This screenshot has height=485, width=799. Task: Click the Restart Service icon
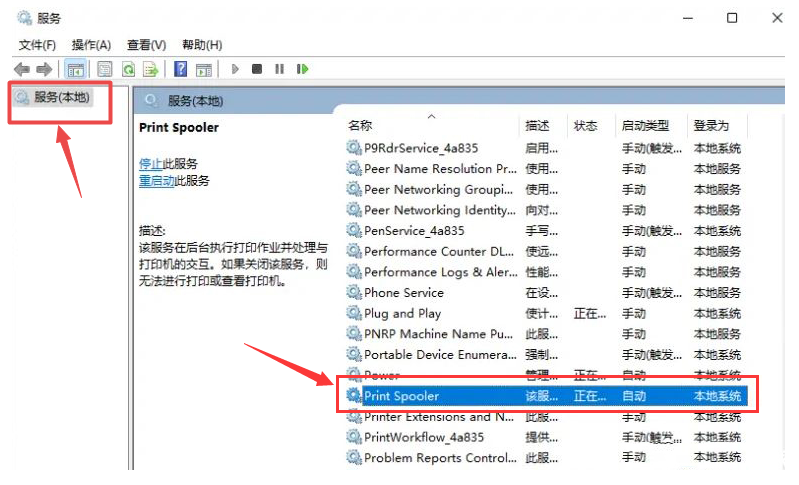pyautogui.click(x=303, y=69)
